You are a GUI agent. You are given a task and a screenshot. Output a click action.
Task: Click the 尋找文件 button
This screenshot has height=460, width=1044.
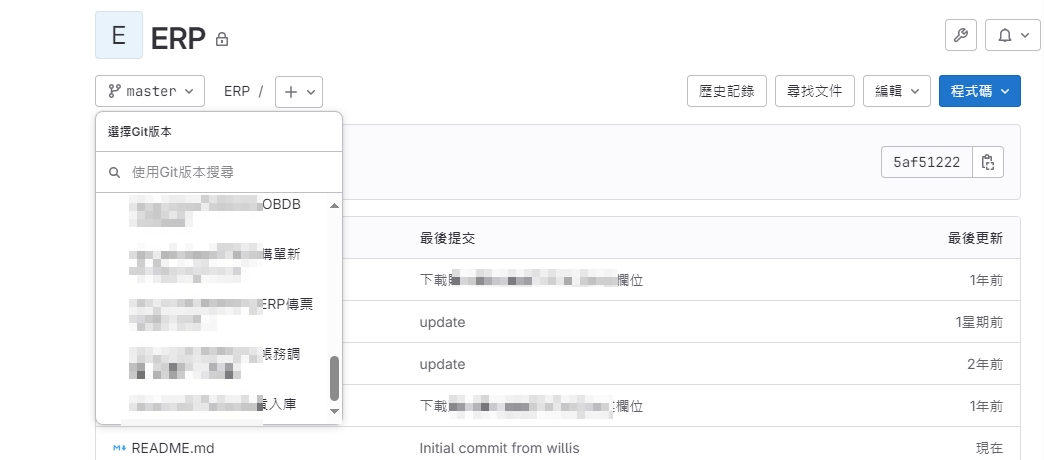(815, 91)
